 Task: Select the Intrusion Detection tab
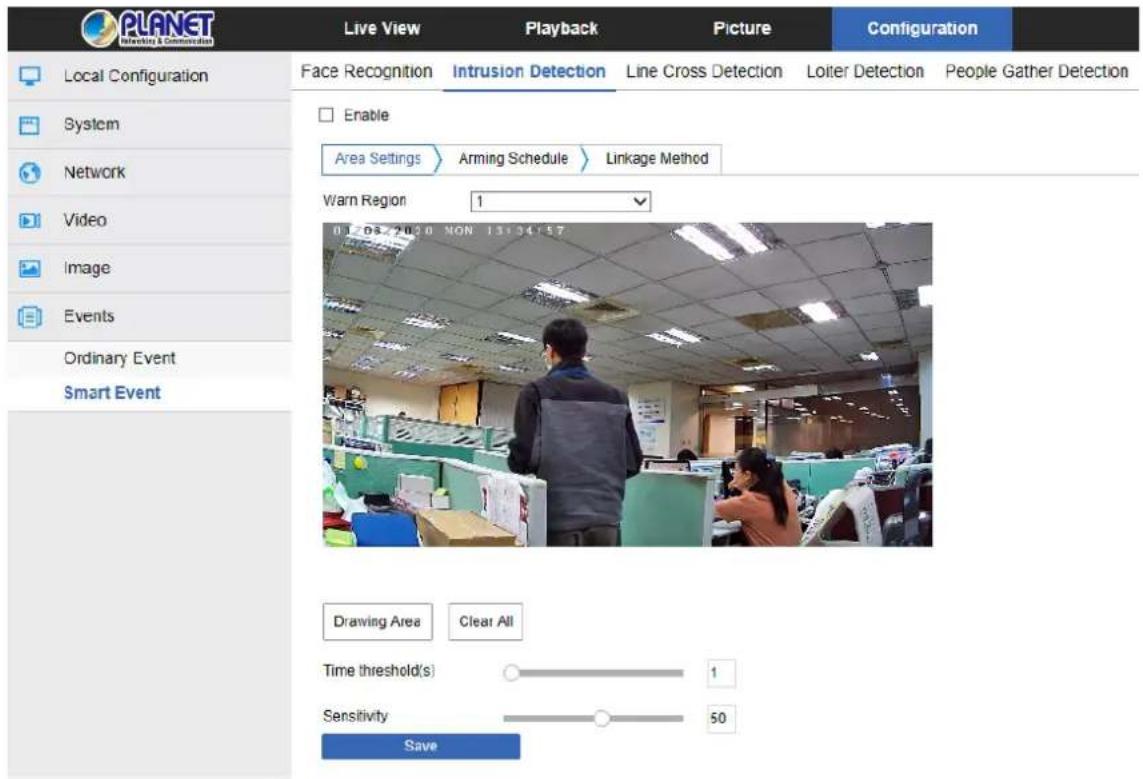(x=529, y=71)
